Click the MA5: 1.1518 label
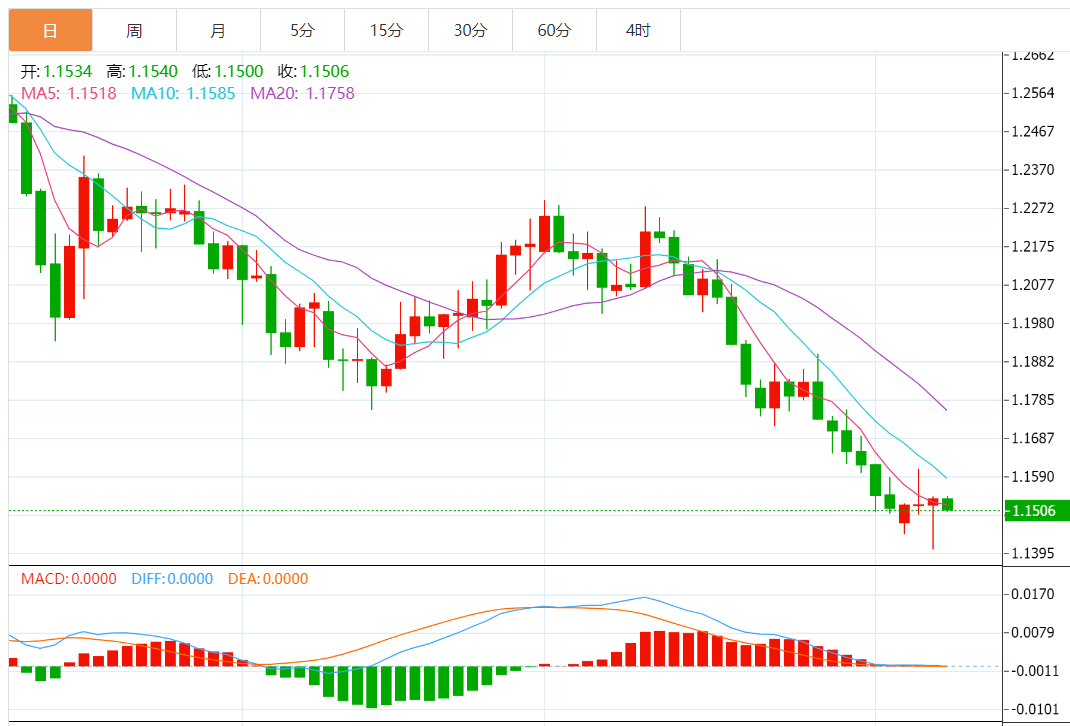This screenshot has height=726, width=1070. click(x=69, y=93)
